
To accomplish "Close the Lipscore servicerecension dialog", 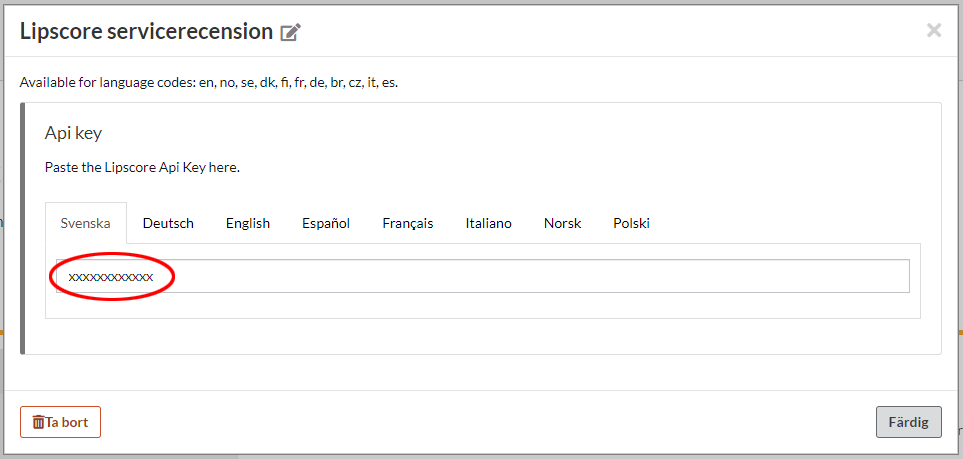I will coord(933,30).
